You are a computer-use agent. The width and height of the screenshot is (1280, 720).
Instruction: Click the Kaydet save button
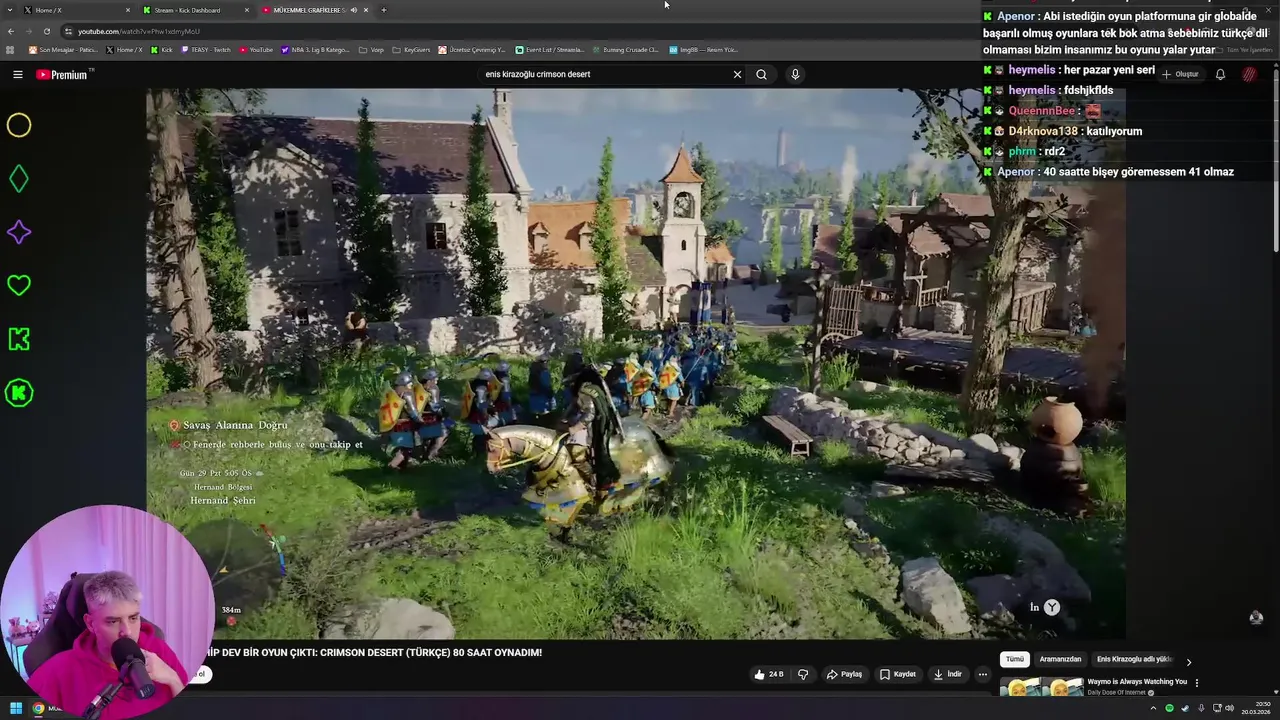[898, 674]
